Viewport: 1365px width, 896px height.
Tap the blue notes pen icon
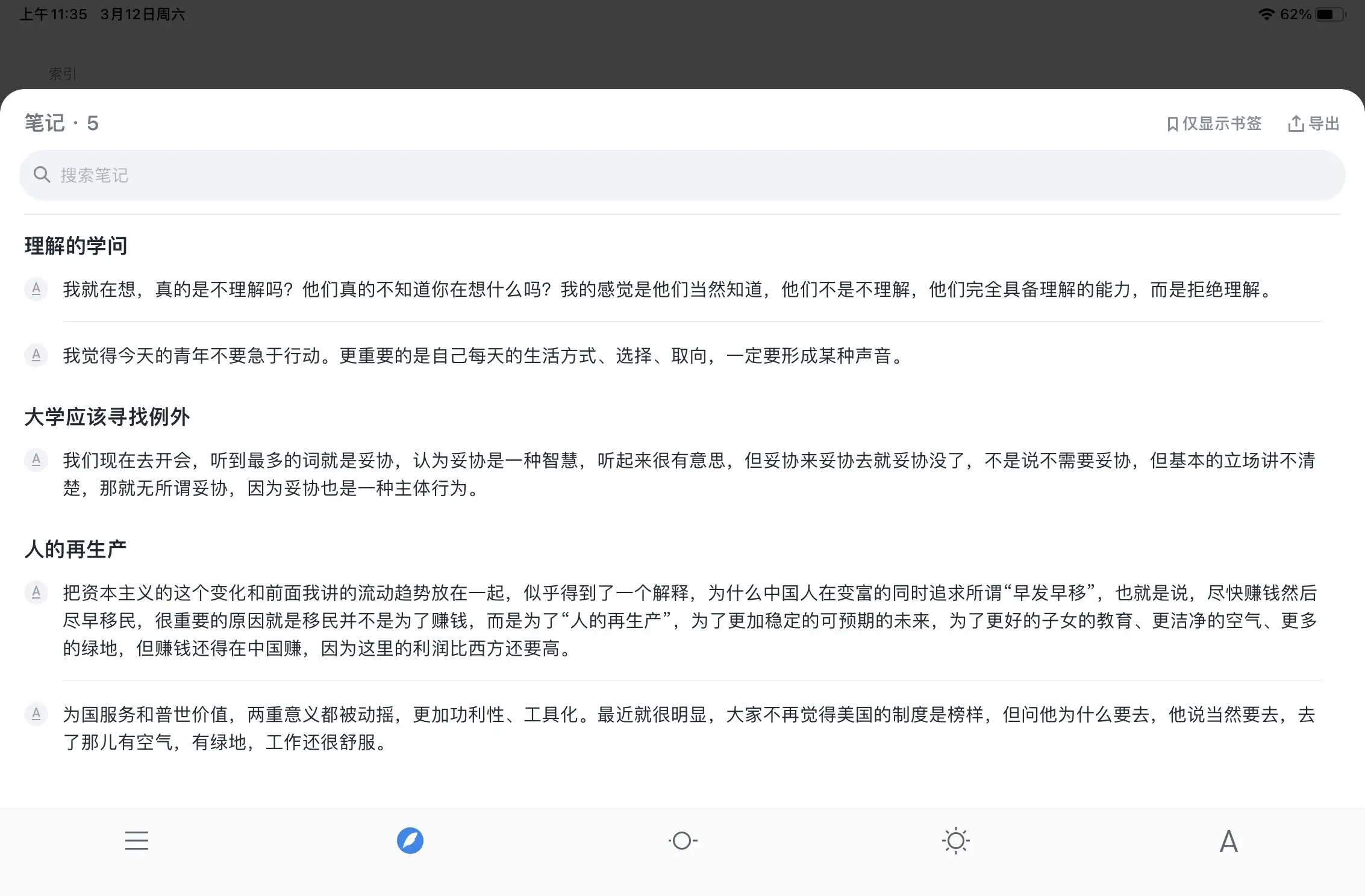pyautogui.click(x=410, y=841)
